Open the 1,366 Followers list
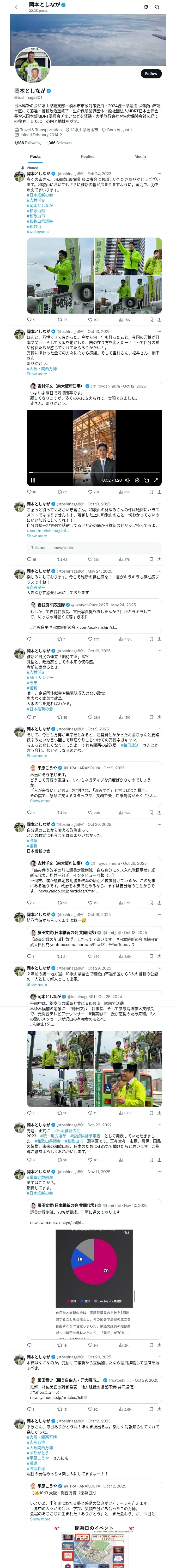This screenshot has width=176, height=1568. 59,143
